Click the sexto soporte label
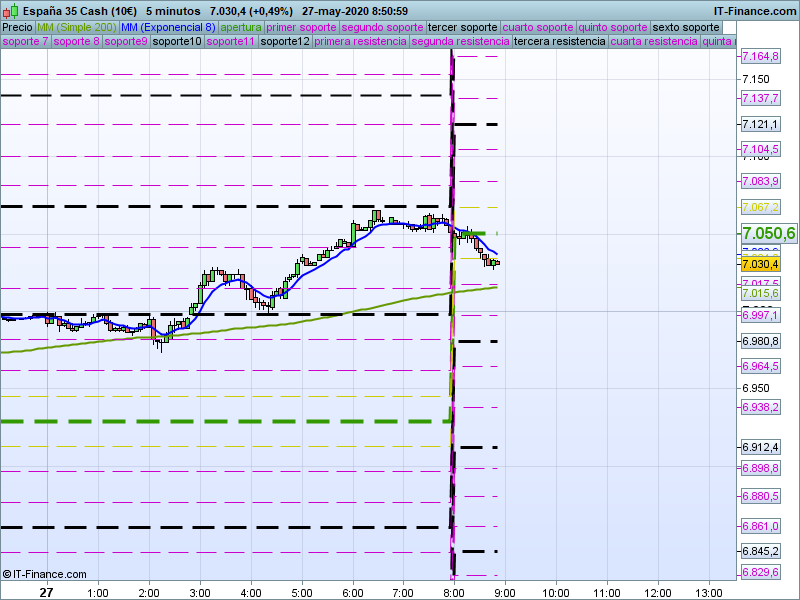The width and height of the screenshot is (800, 600). point(684,27)
